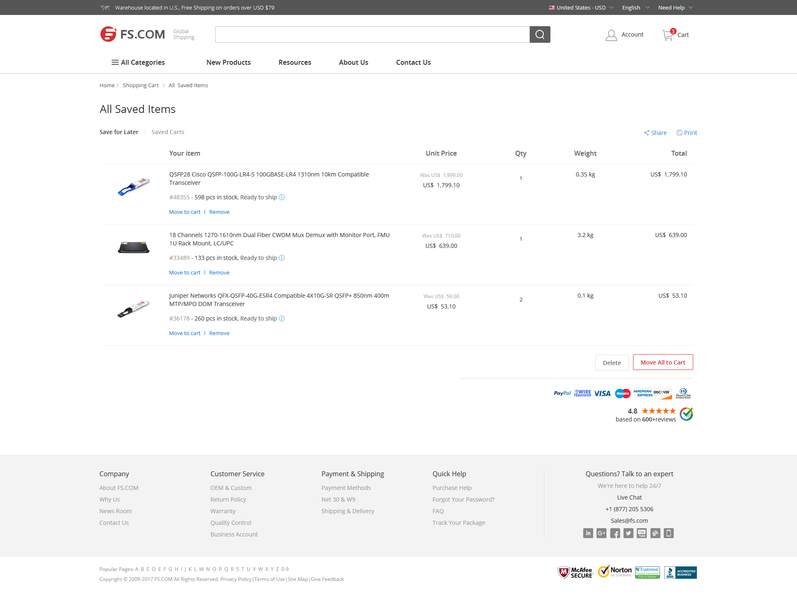This screenshot has height=600, width=797.
Task: Open Forgot Your Password link
Action: pyautogui.click(x=464, y=500)
